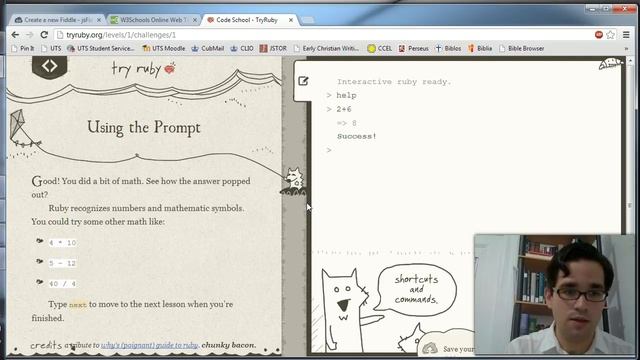This screenshot has width=640, height=360.
Task: Open the UTS bookmark
Action: tap(51, 48)
